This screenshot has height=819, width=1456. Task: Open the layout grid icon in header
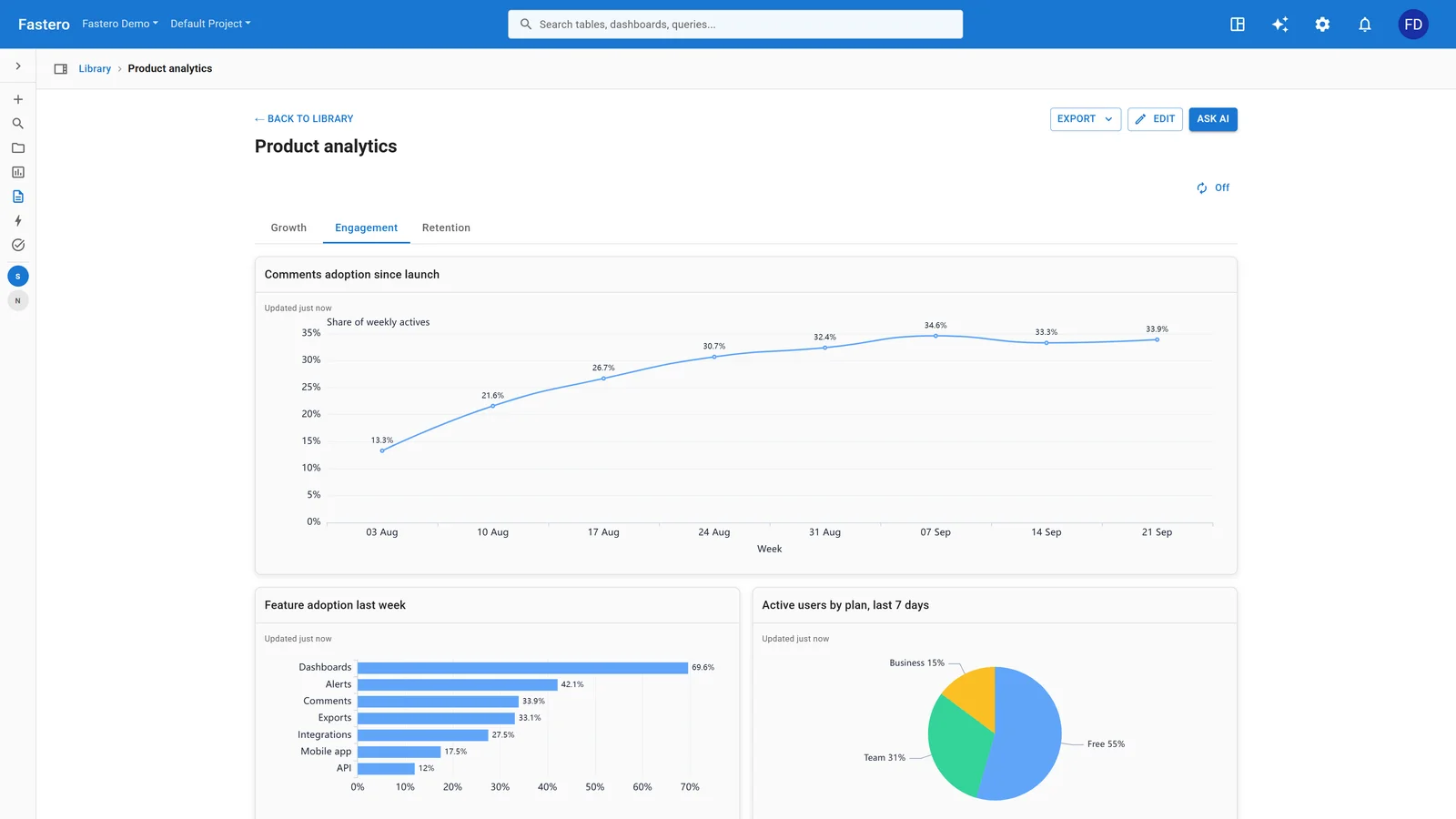click(x=1238, y=25)
